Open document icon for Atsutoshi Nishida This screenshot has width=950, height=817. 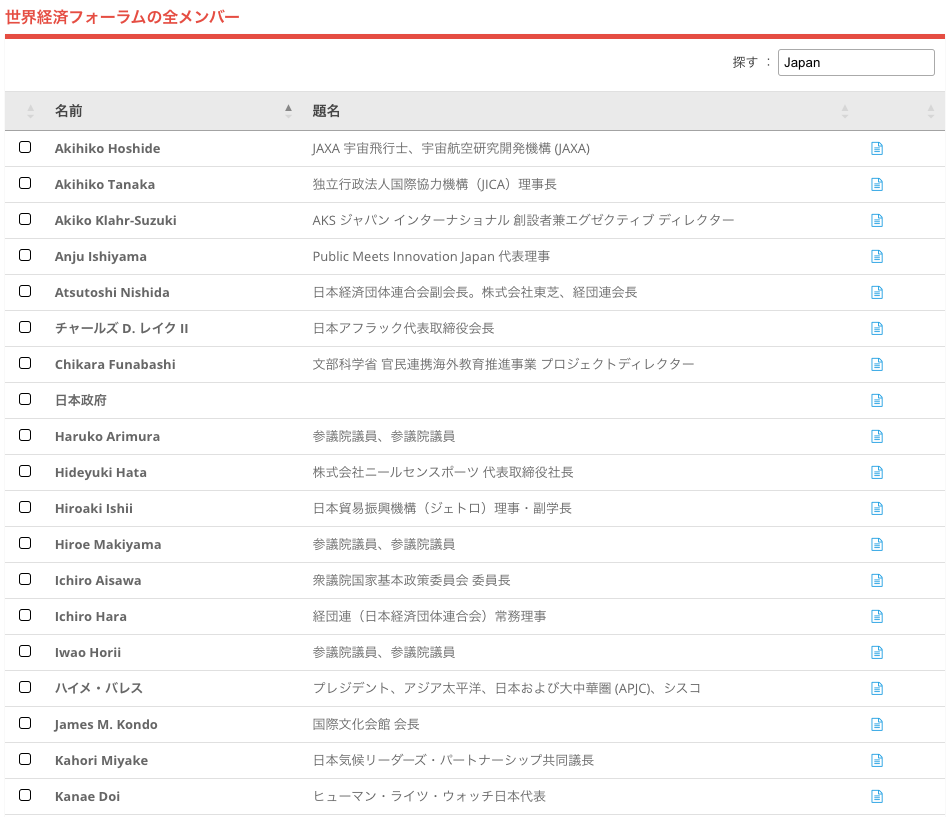(877, 293)
